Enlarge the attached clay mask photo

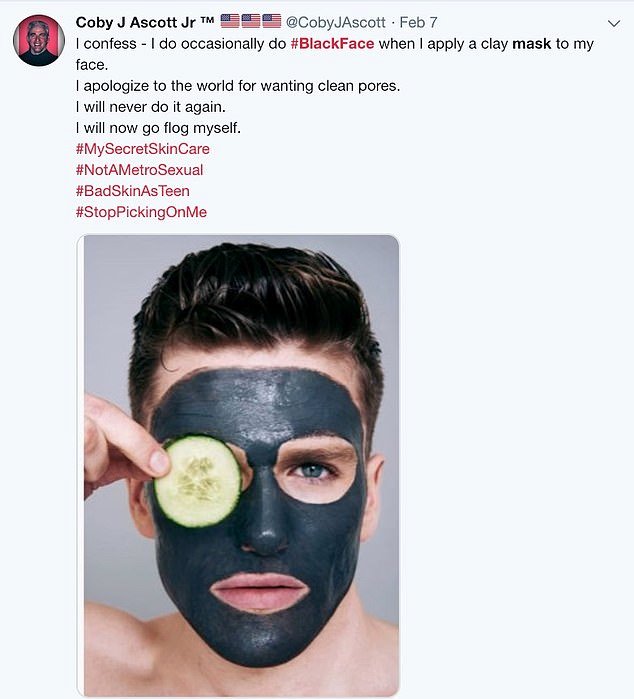238,465
